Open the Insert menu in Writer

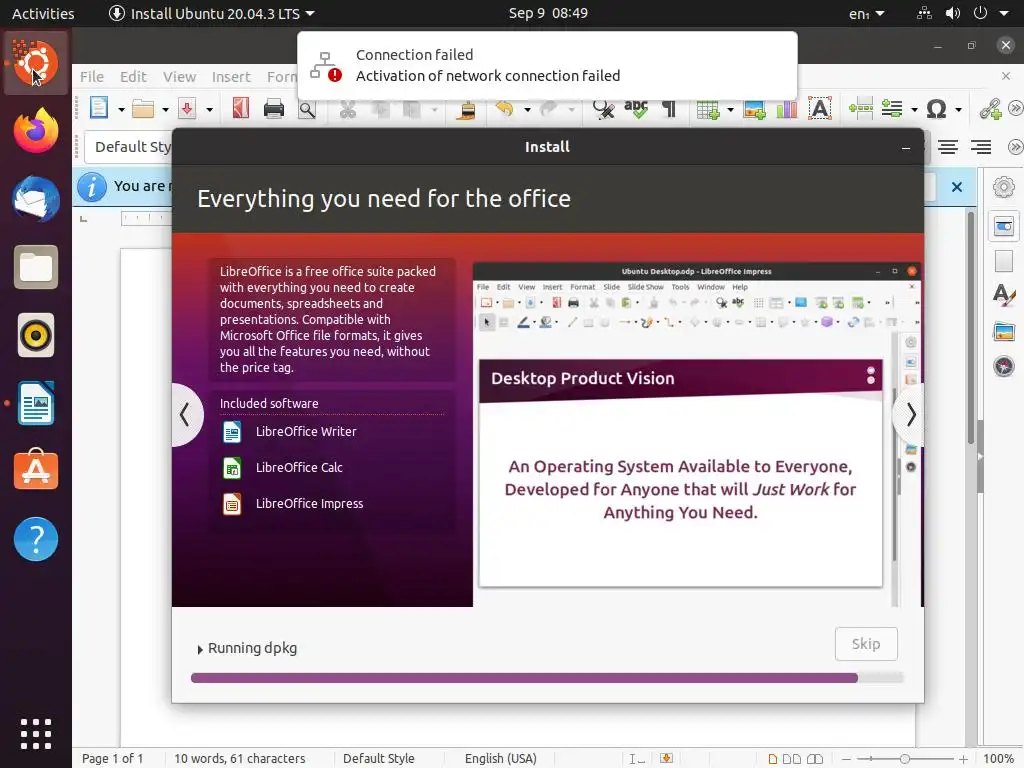tap(231, 76)
